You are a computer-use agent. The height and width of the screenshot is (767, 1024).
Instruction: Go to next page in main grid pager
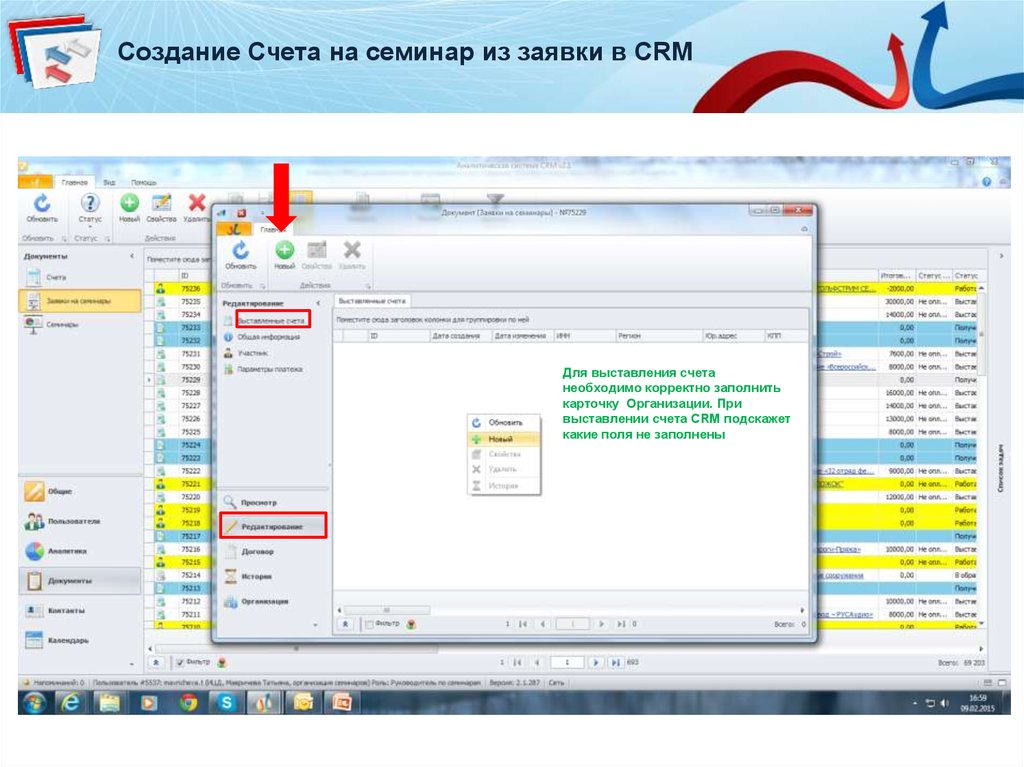click(596, 662)
